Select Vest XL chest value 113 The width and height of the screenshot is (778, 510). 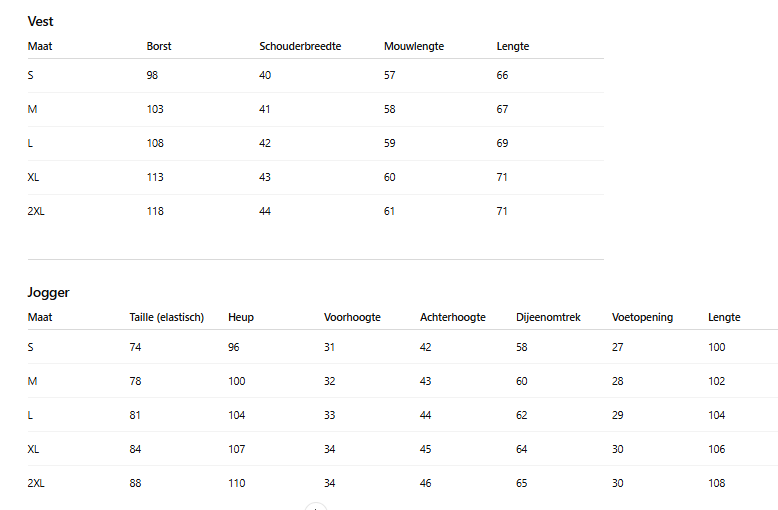pos(155,177)
